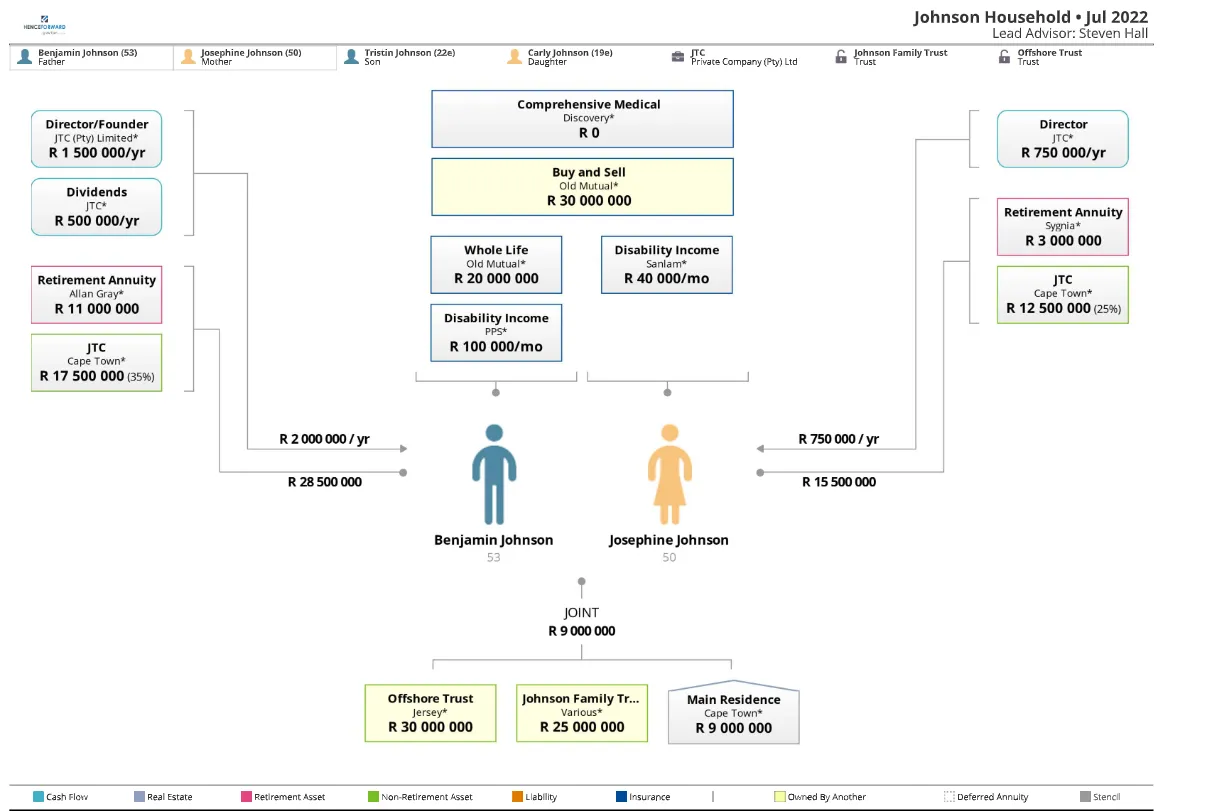Click the Johnson Family Trust lock icon
This screenshot has height=811, width=1225.
841,57
